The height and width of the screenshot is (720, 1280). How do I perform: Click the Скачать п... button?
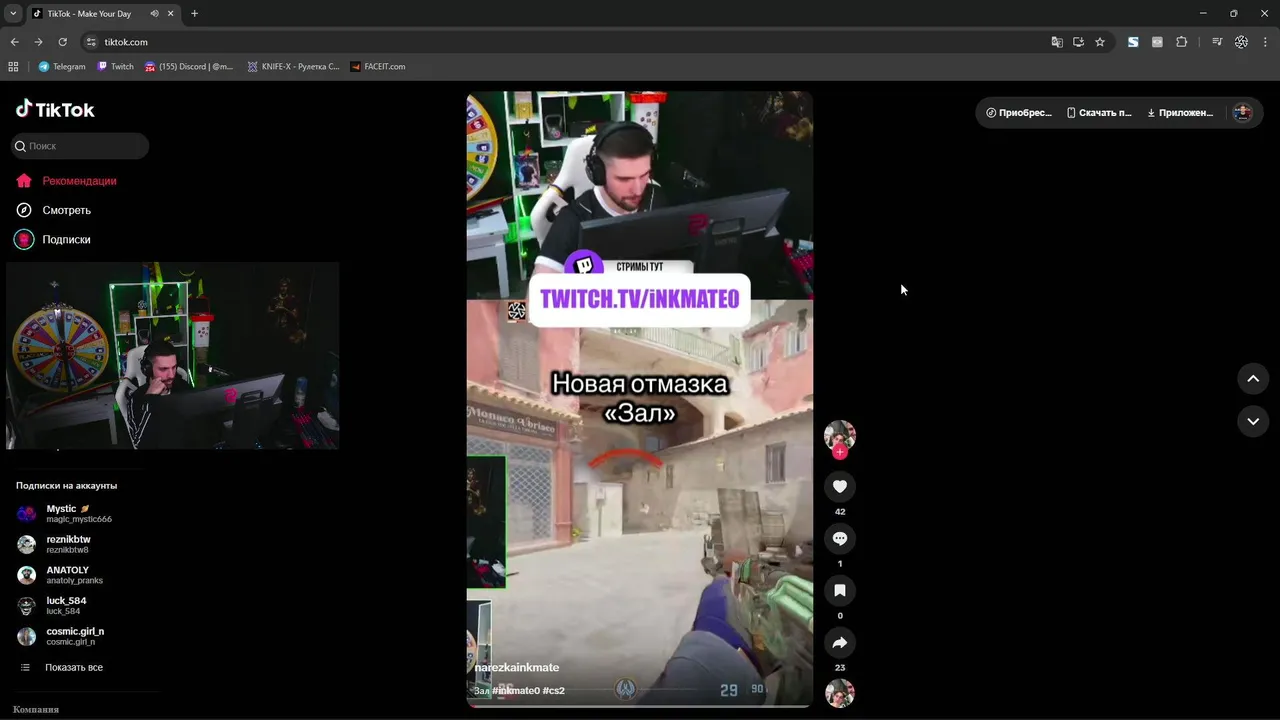tap(1099, 113)
